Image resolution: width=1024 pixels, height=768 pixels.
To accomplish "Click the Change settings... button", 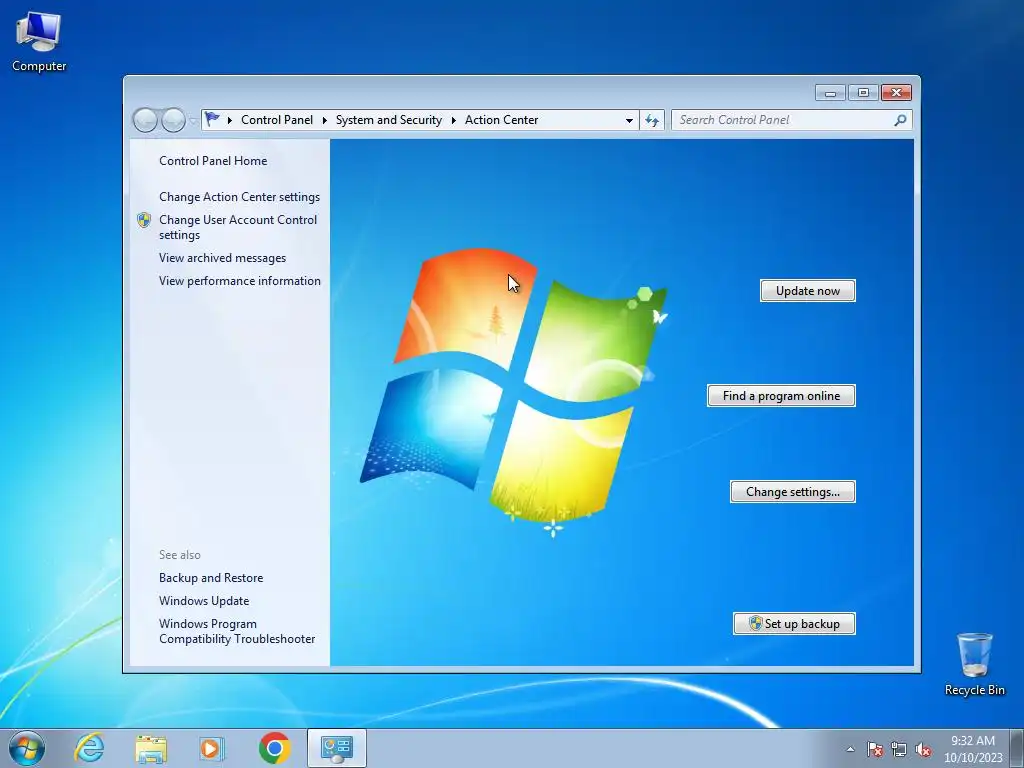I will pyautogui.click(x=793, y=492).
